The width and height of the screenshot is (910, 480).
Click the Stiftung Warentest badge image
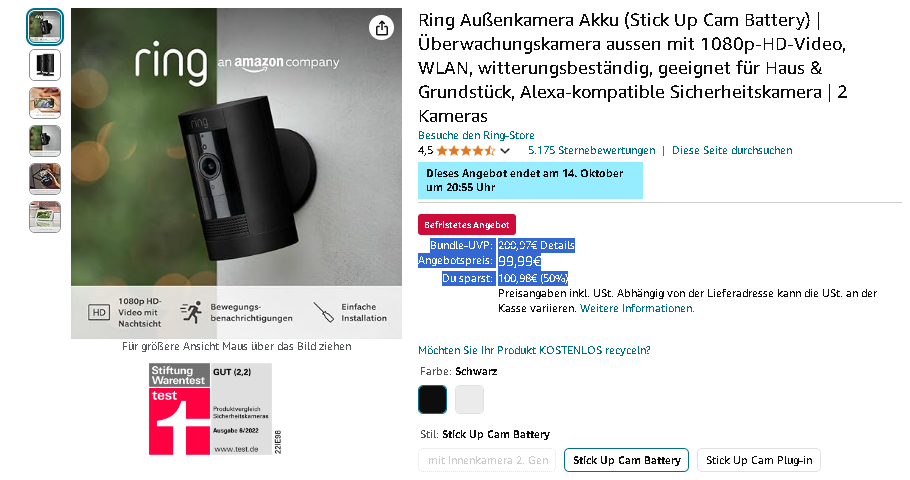[210, 409]
